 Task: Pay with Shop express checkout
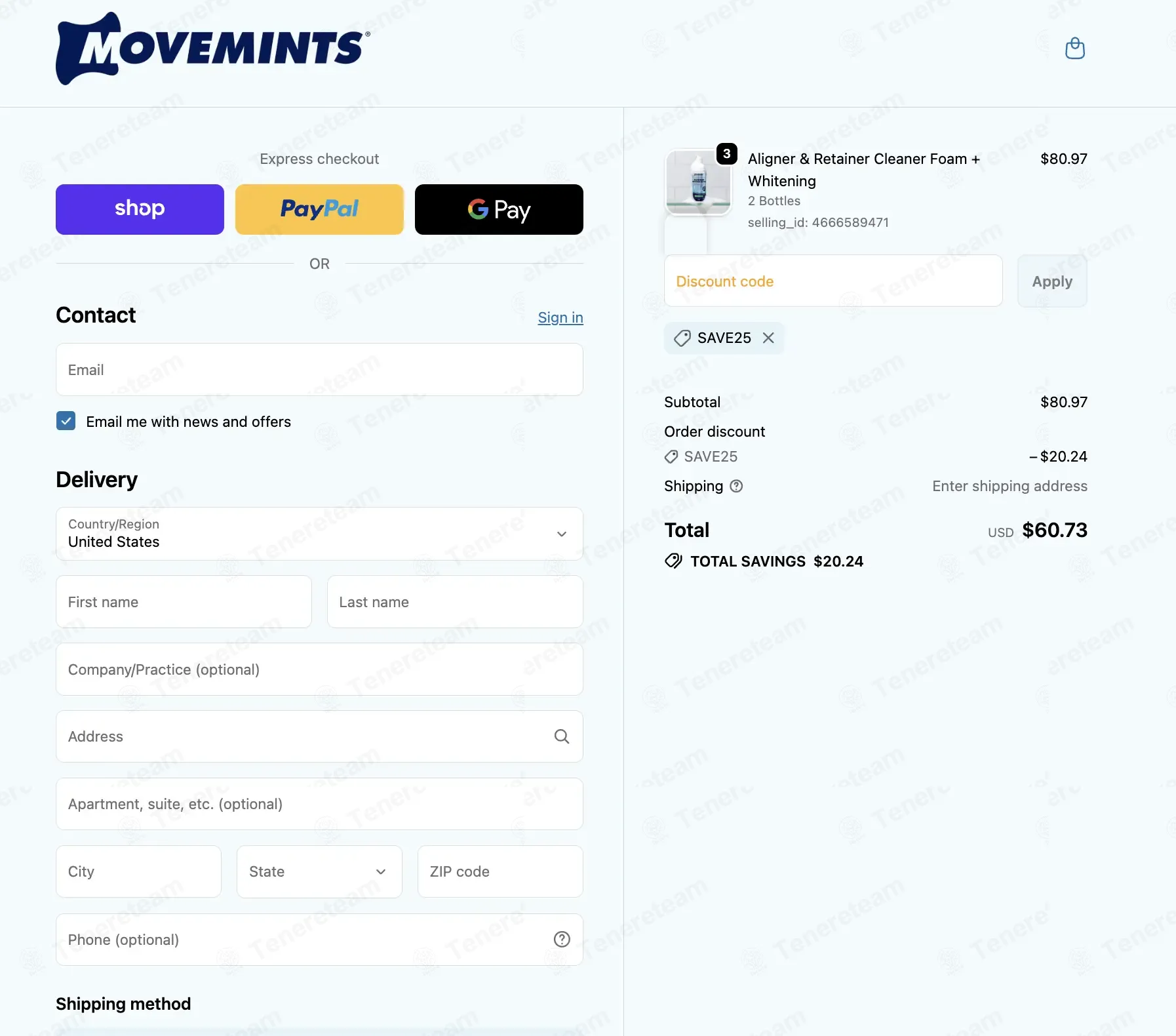coord(140,209)
